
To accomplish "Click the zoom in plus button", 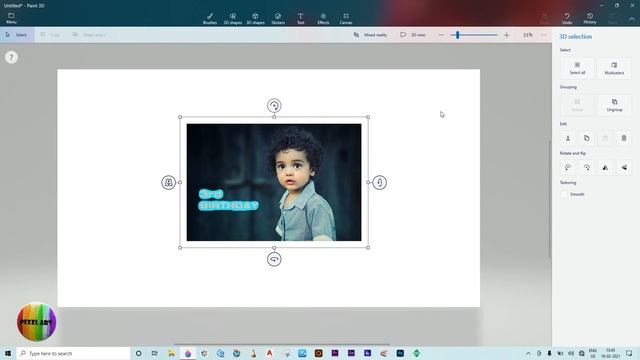I will pyautogui.click(x=507, y=35).
